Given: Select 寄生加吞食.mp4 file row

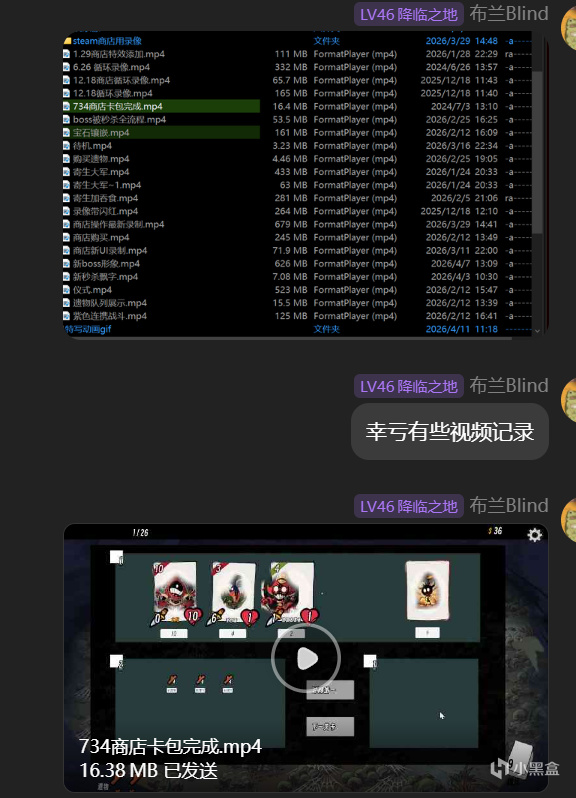Looking at the screenshot, I should coord(298,198).
